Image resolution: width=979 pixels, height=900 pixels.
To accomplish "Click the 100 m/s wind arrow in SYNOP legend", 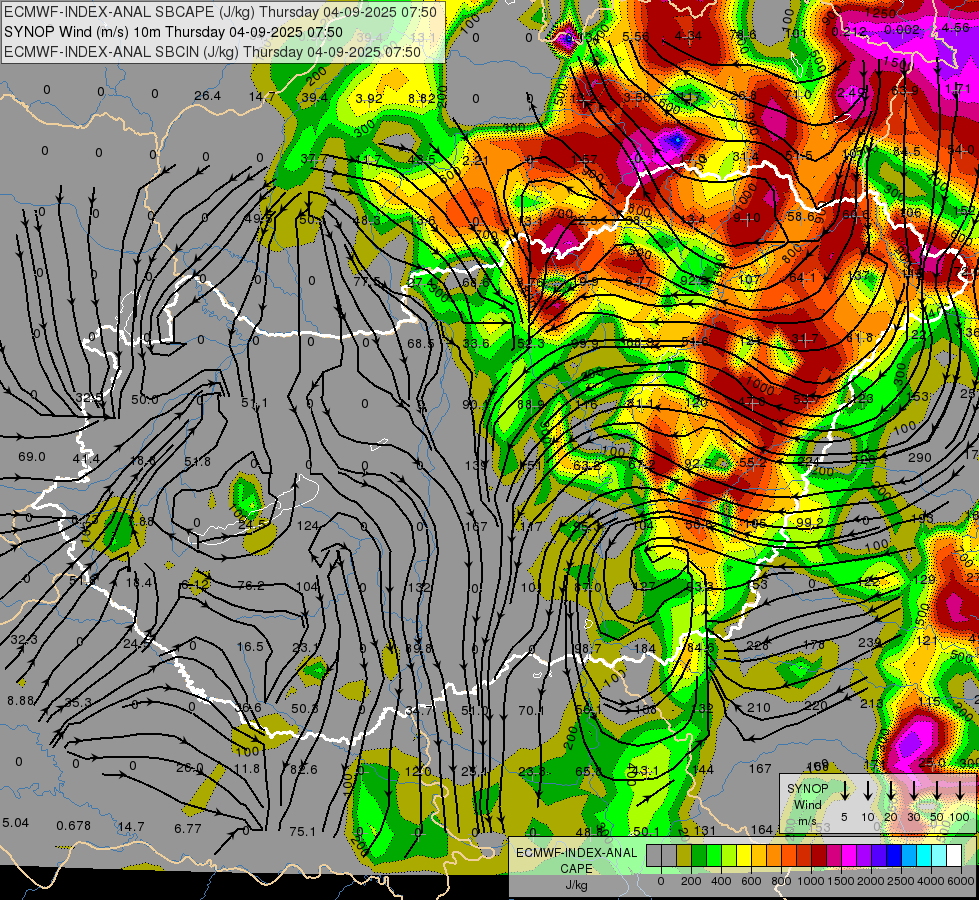I will click(x=960, y=790).
